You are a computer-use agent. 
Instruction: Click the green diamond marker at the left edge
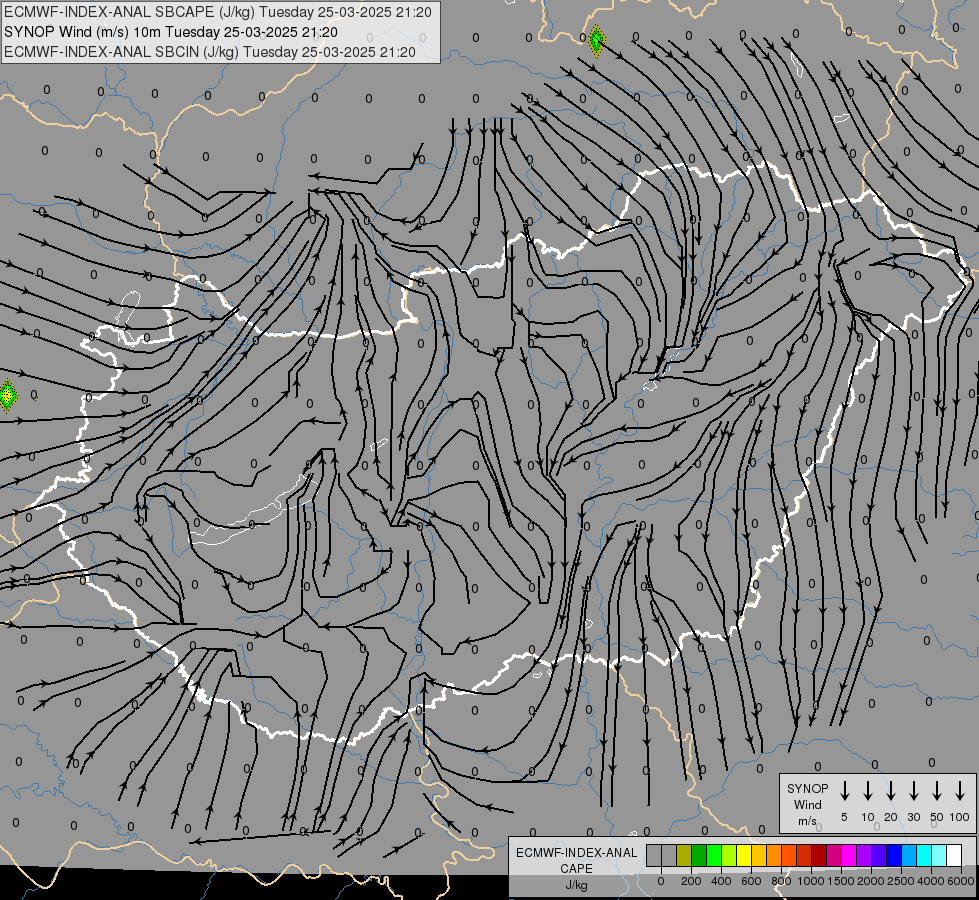[x=7, y=396]
